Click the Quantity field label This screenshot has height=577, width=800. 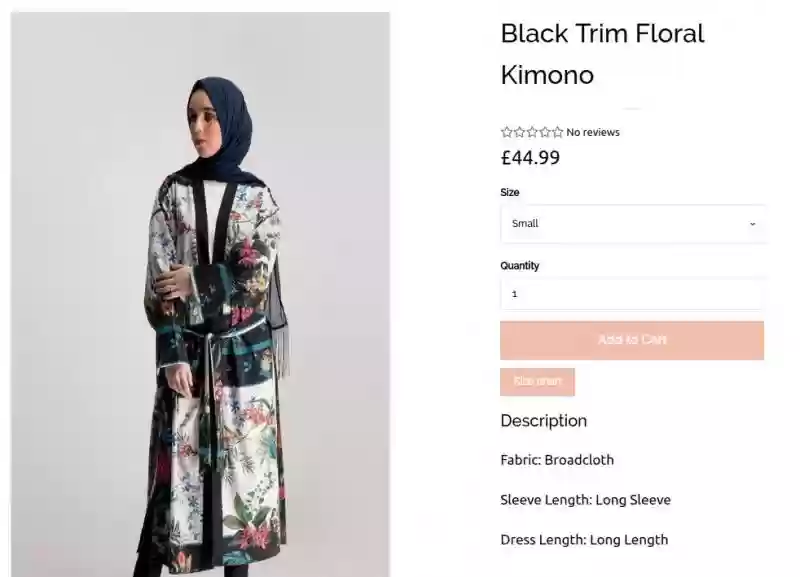click(x=519, y=266)
